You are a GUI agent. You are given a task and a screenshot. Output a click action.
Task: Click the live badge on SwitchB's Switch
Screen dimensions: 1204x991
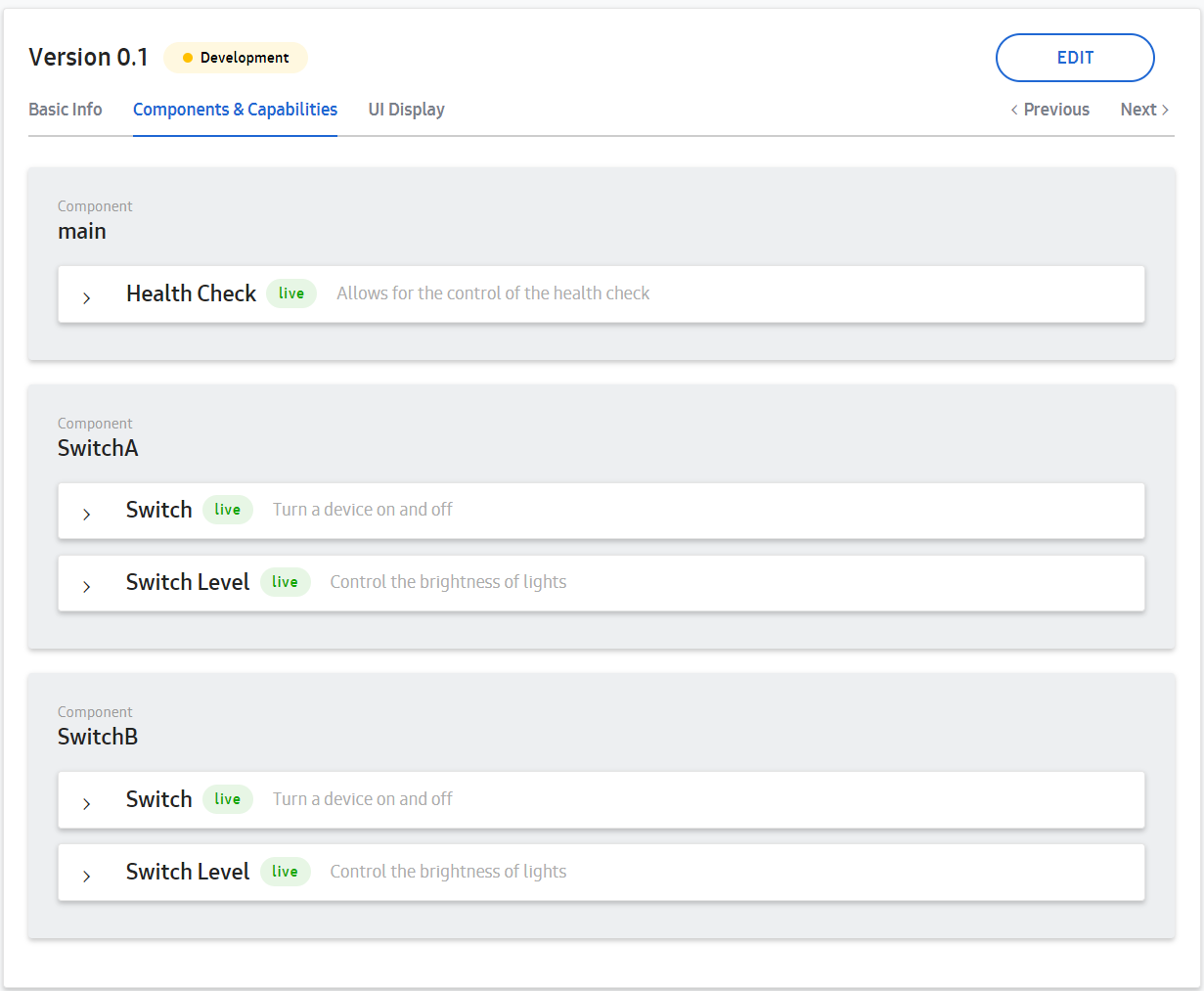[x=228, y=799]
